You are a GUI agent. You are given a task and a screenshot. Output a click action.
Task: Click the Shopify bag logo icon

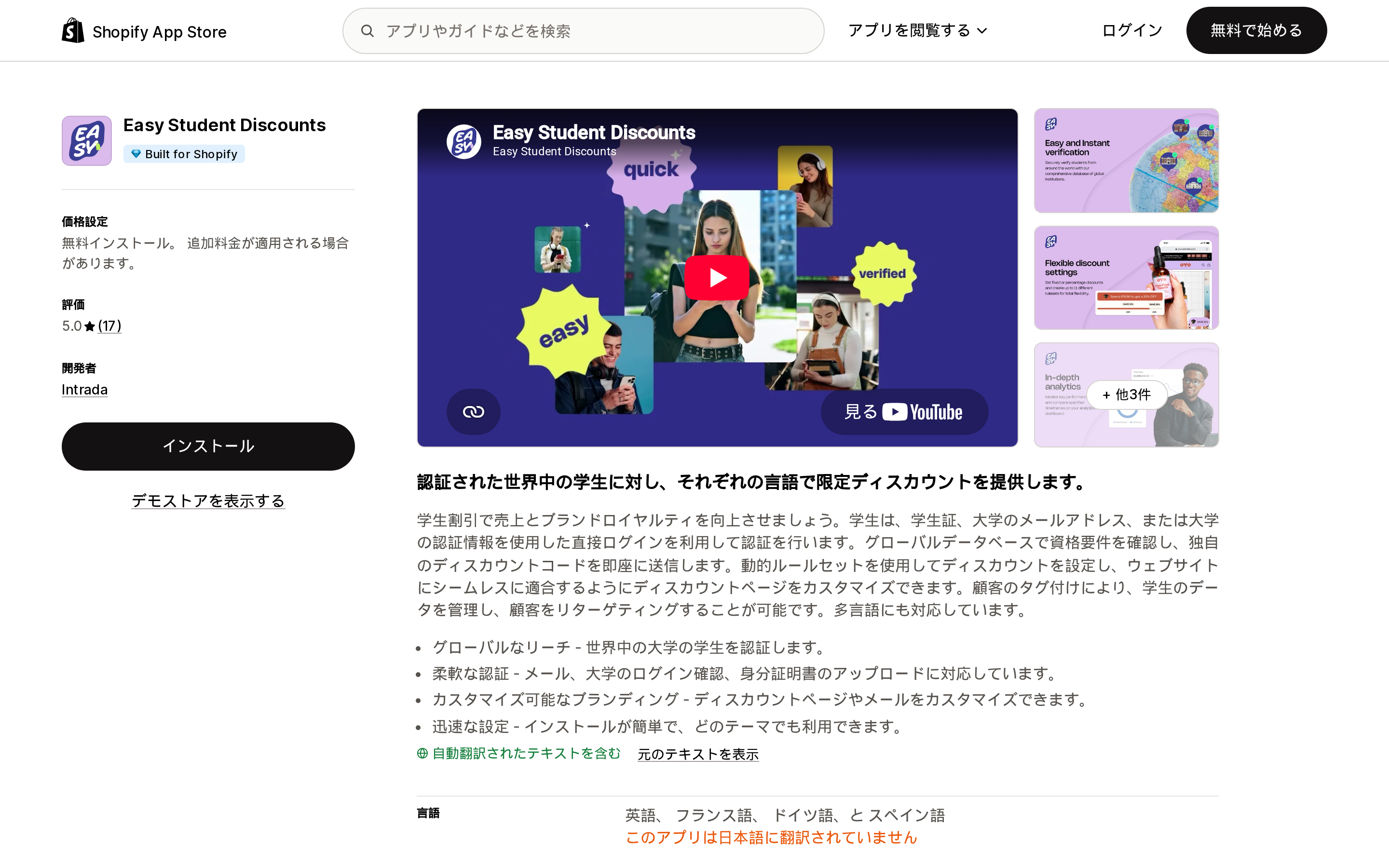coord(73,30)
